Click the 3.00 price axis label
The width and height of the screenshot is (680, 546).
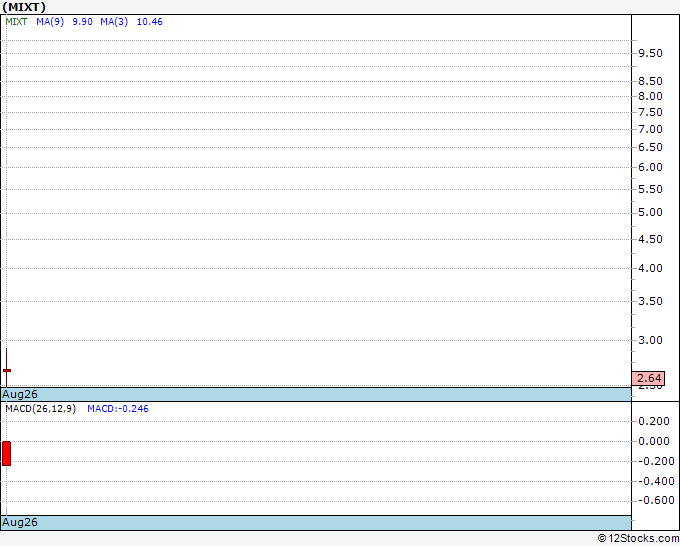[651, 340]
